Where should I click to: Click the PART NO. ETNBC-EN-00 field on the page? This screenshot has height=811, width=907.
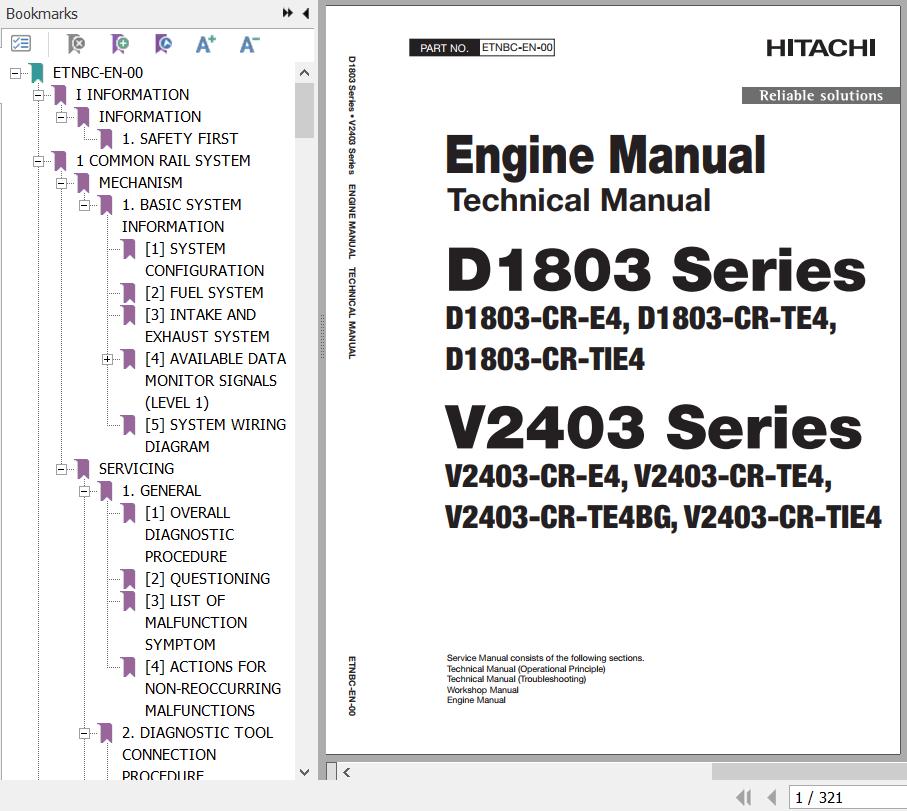pos(482,47)
